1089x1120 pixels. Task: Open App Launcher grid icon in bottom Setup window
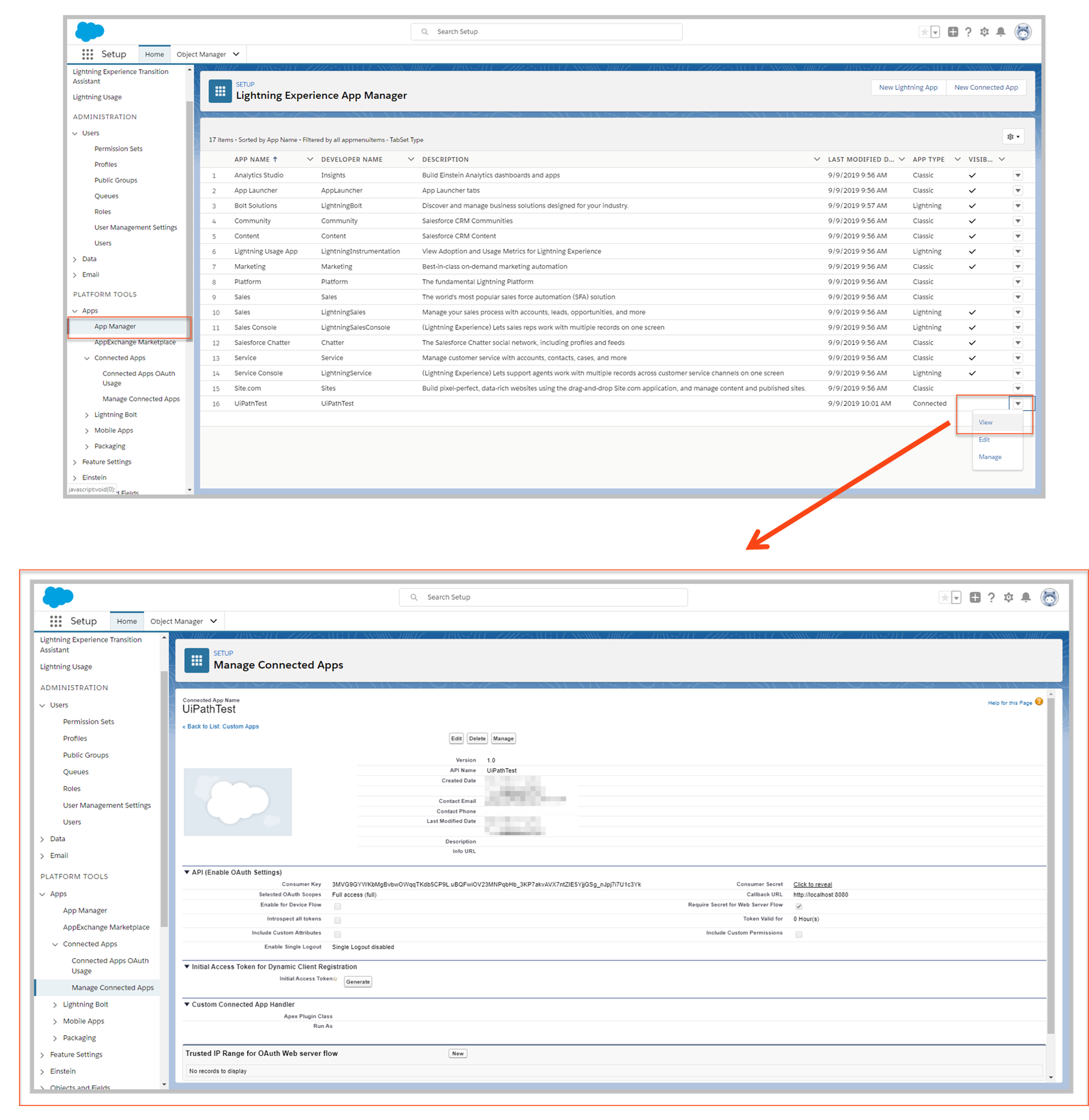(x=56, y=621)
